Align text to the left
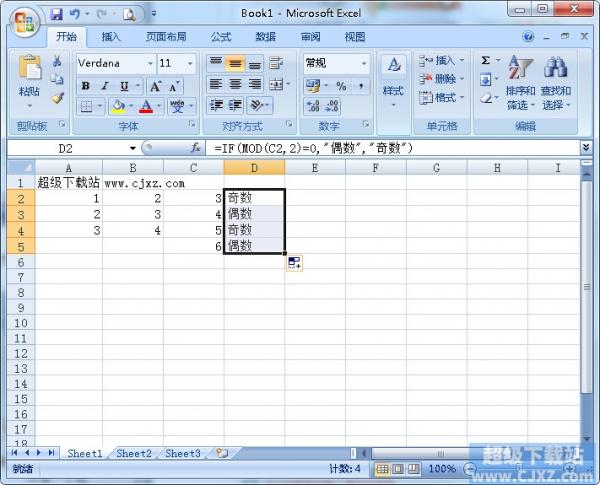 [216, 84]
